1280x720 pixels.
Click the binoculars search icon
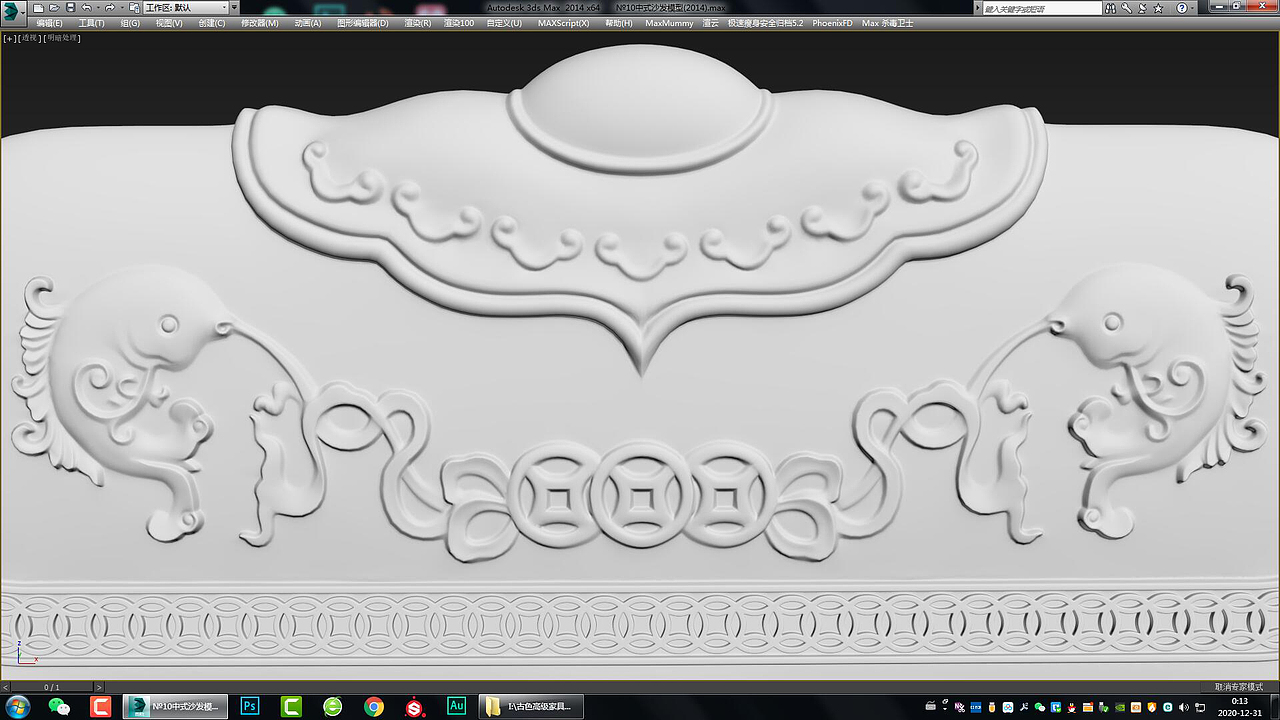pyautogui.click(x=1110, y=8)
